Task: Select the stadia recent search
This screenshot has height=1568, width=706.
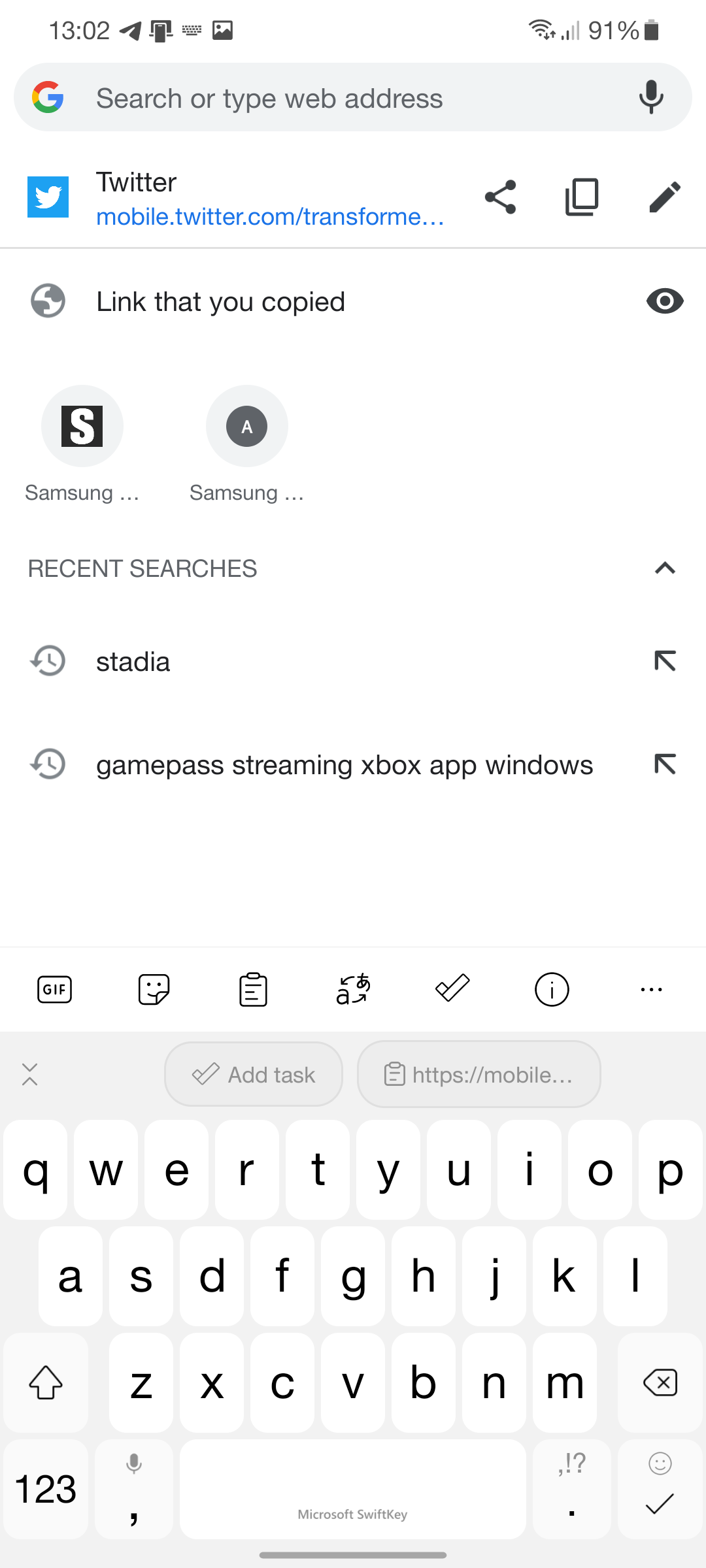Action: [133, 662]
